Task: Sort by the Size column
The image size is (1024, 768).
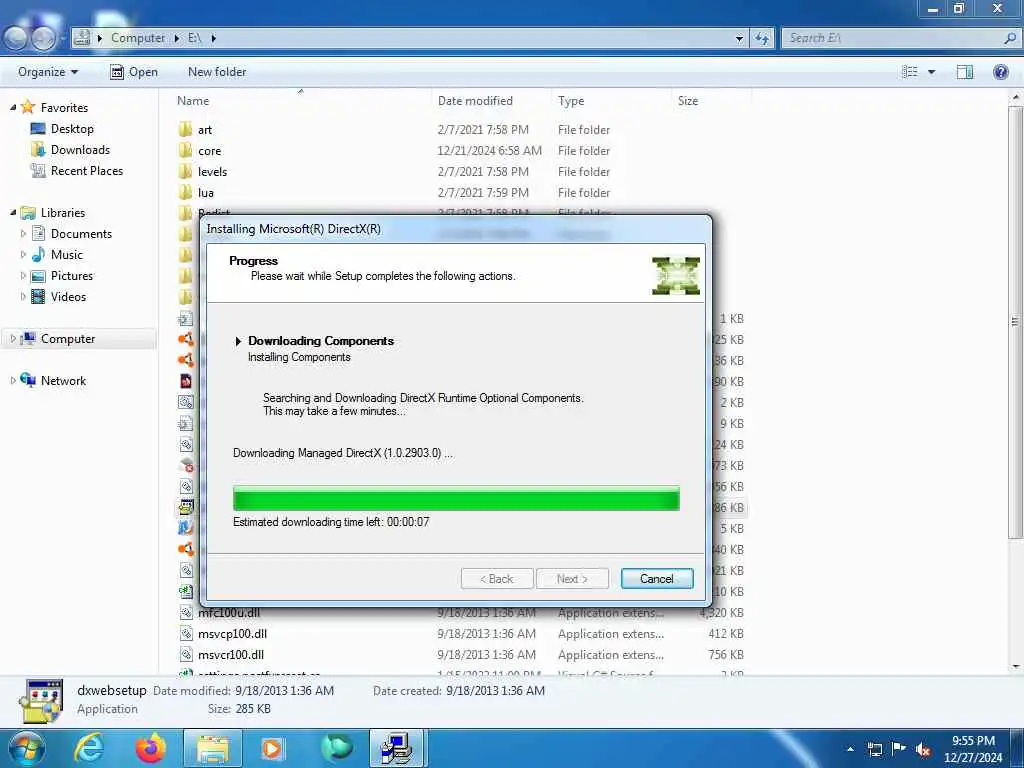Action: click(x=688, y=101)
